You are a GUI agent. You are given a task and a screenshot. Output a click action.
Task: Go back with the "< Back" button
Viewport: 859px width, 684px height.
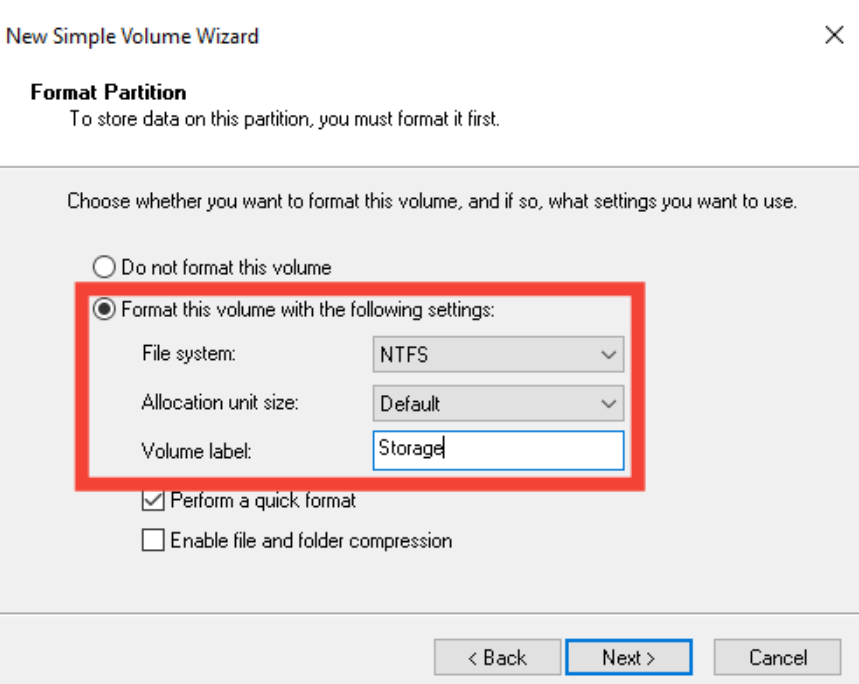pos(494,657)
